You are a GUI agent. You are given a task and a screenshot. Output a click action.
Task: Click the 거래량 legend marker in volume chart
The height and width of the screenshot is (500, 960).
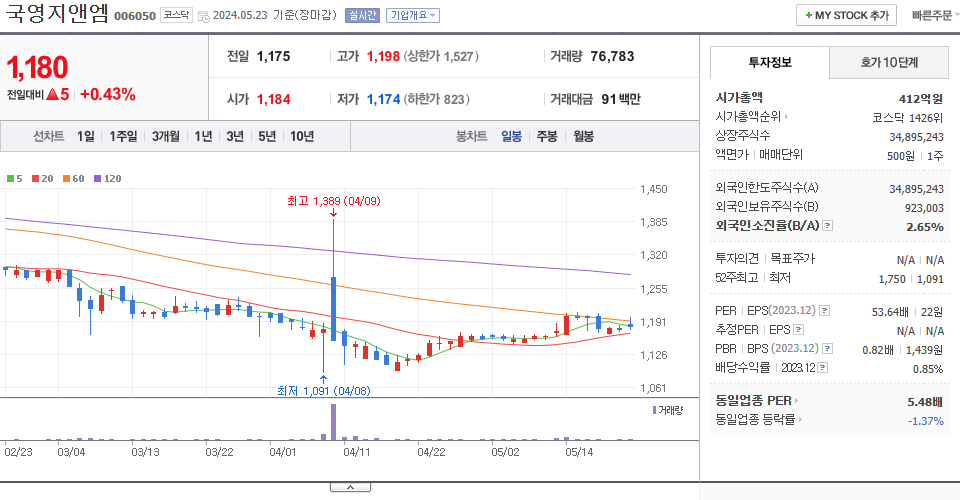[x=654, y=410]
